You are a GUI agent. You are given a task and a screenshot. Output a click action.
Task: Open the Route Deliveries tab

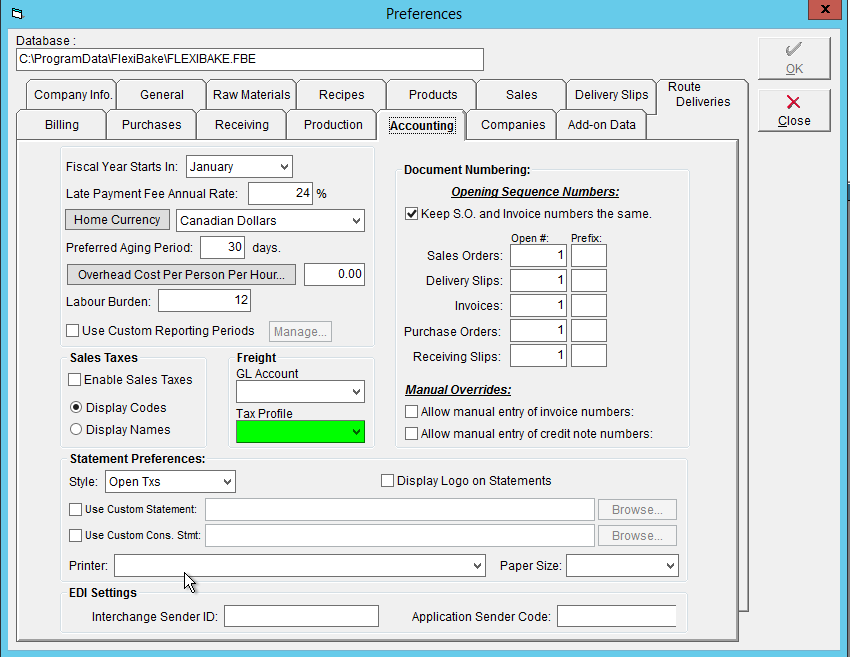tap(703, 95)
